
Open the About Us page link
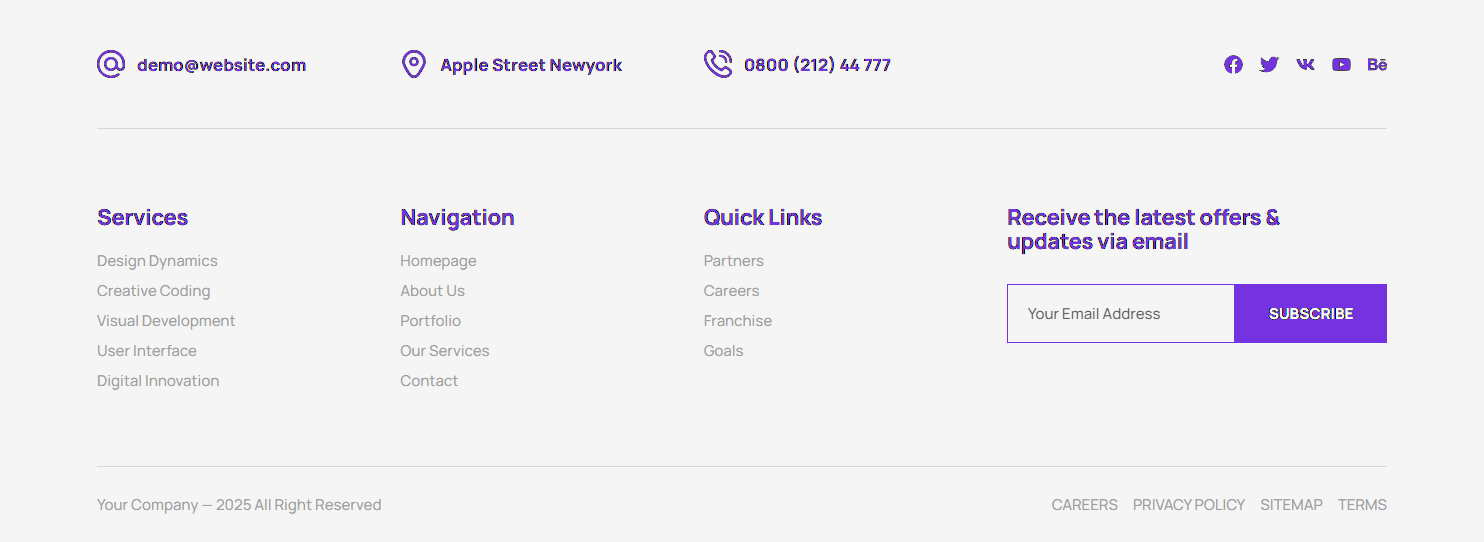432,291
